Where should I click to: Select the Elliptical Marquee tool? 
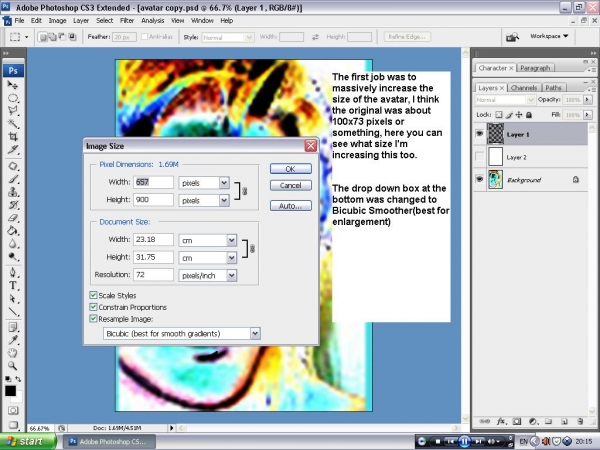13,98
